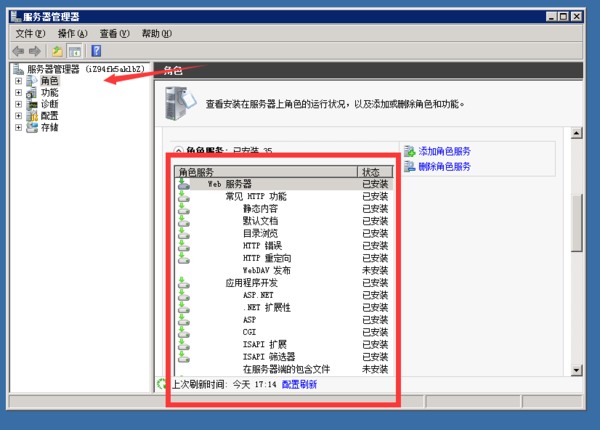Open Help via the question mark icon
The height and width of the screenshot is (430, 600).
[x=96, y=50]
